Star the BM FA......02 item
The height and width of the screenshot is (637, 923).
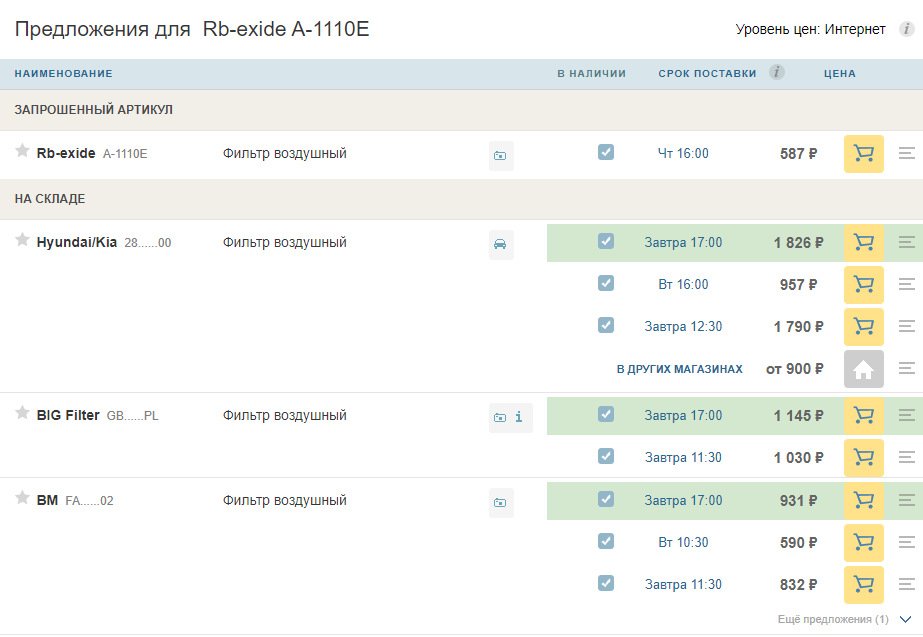point(22,497)
